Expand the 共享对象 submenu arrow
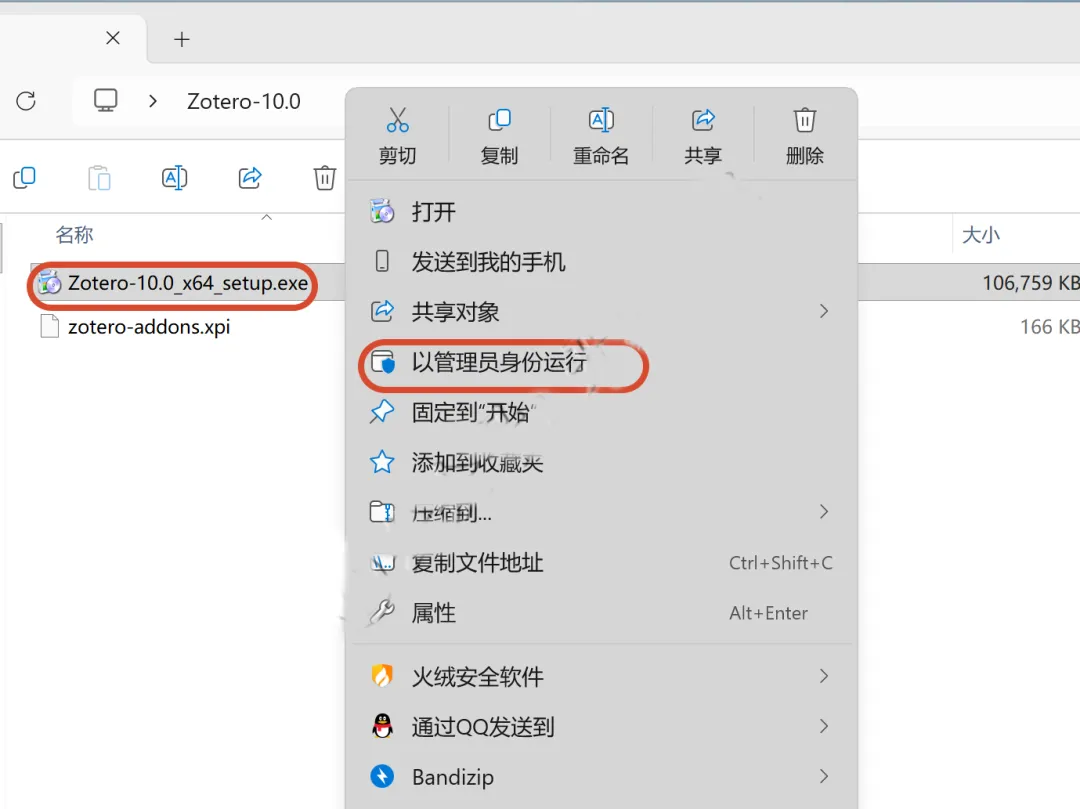 pyautogui.click(x=824, y=311)
